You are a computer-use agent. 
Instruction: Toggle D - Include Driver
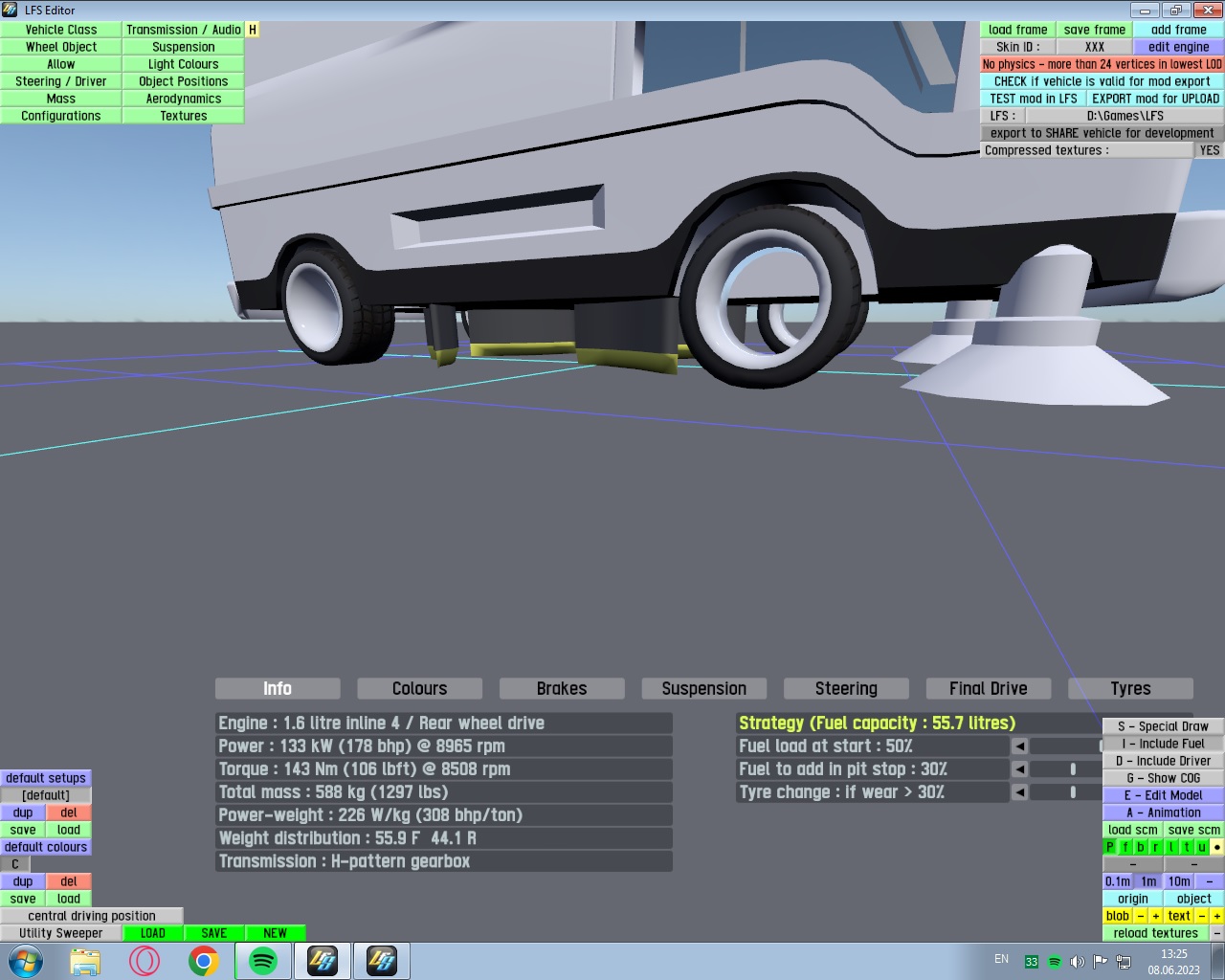tap(1163, 761)
